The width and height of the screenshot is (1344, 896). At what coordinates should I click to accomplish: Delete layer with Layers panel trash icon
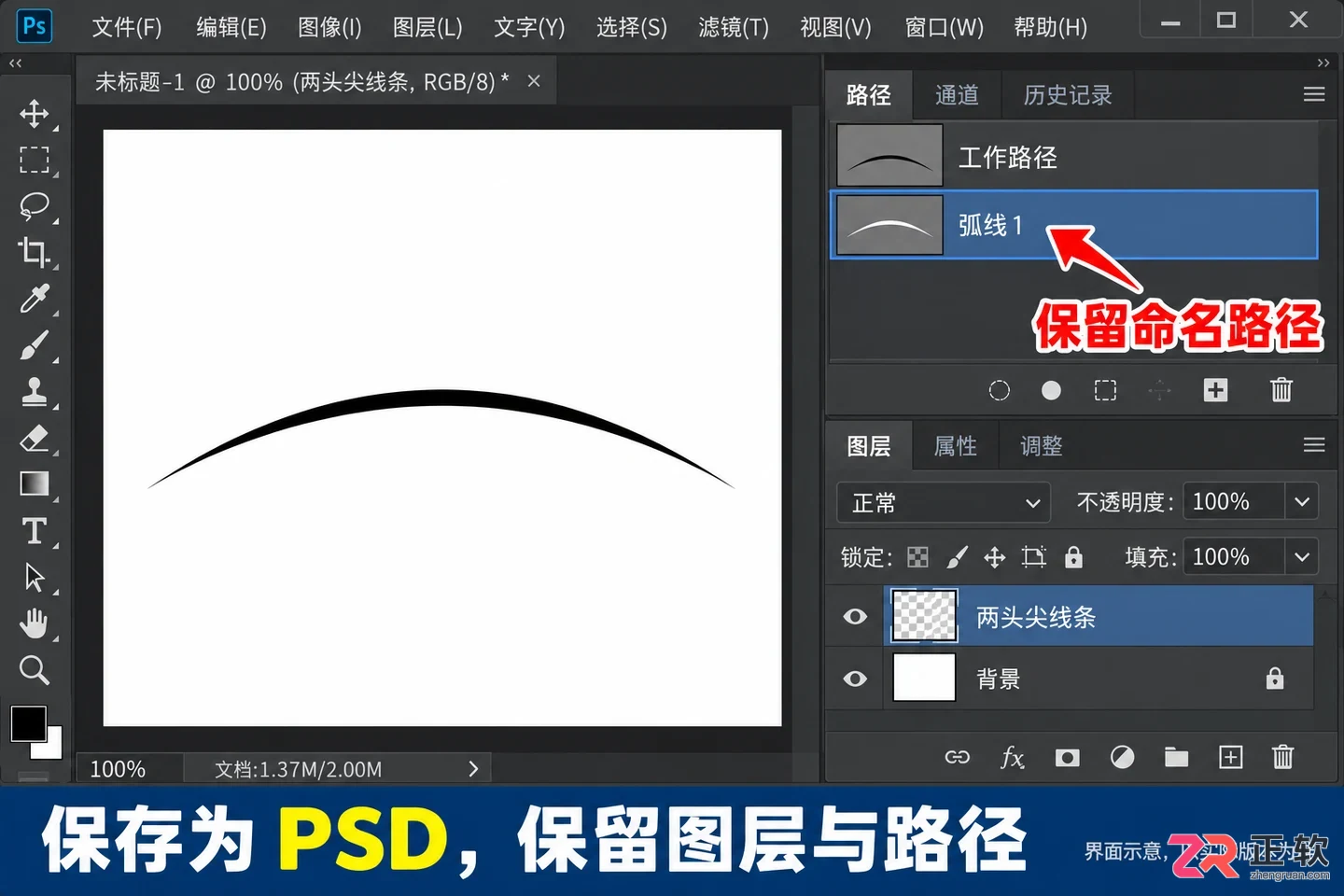tap(1283, 757)
